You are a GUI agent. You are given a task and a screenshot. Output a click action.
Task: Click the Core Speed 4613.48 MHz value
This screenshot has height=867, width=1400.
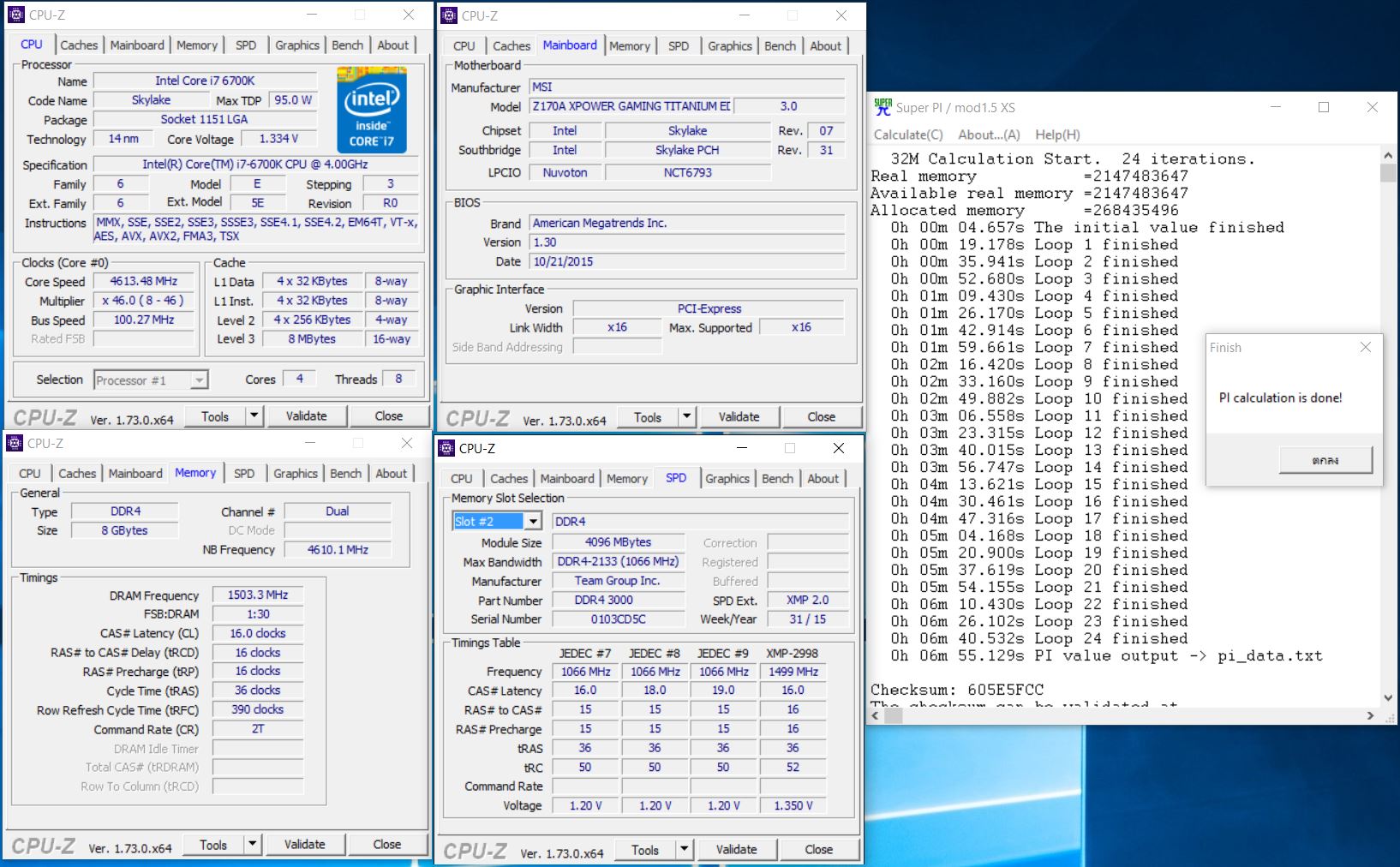[144, 281]
